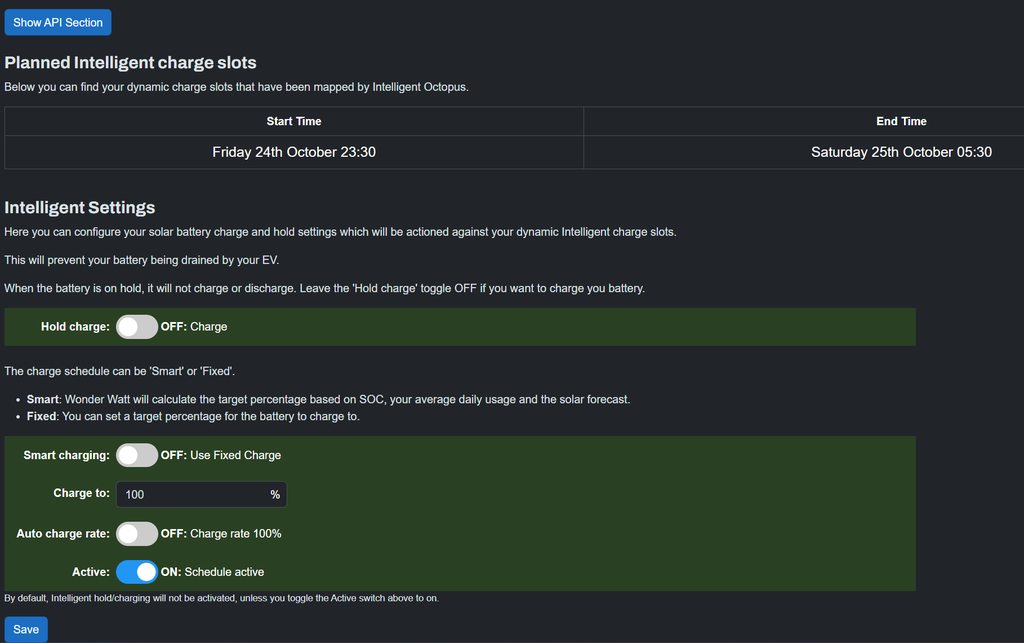Click the 'Smart charging:' label

[66, 455]
